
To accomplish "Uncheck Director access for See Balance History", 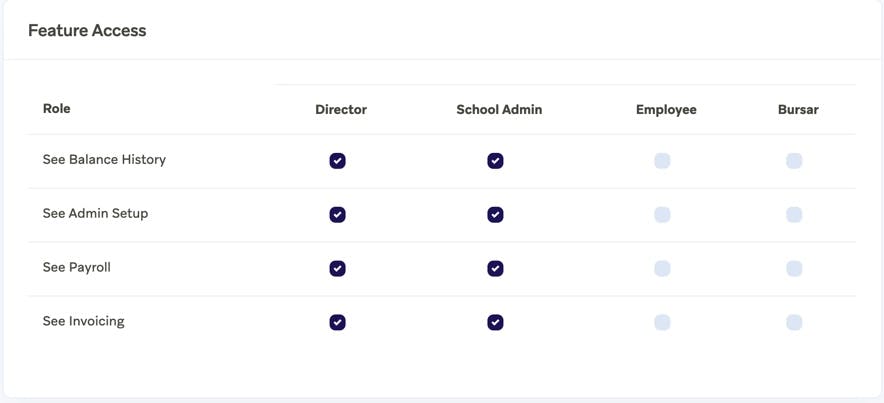I will (x=338, y=161).
